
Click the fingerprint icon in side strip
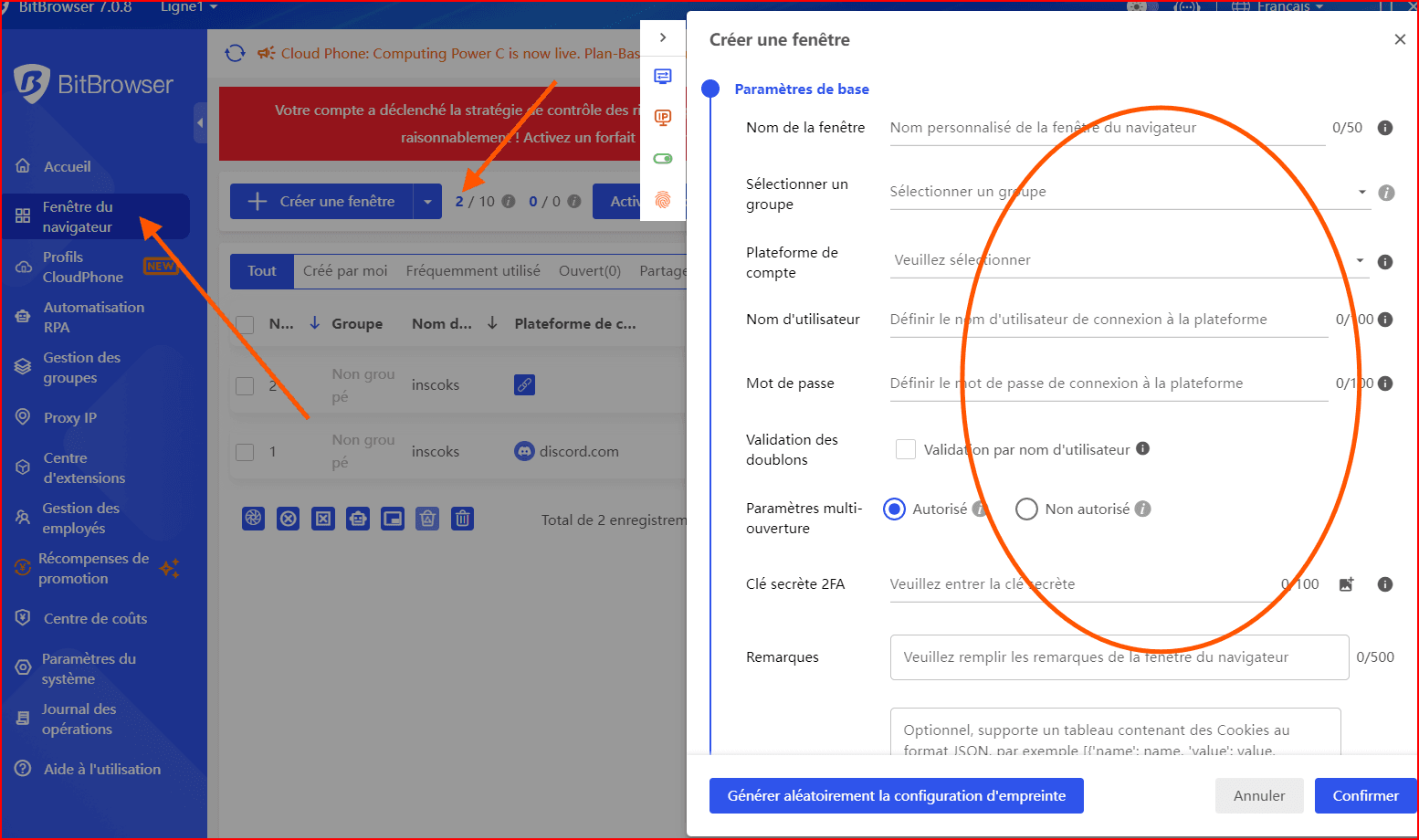pyautogui.click(x=663, y=199)
